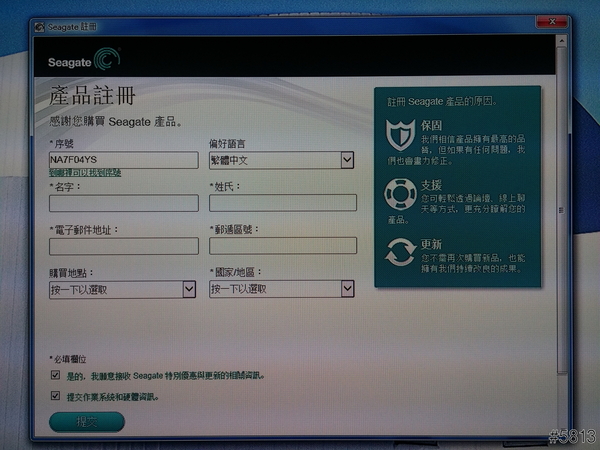Click the 更新 heading in the side panel
The width and height of the screenshot is (600, 450).
pos(431,244)
